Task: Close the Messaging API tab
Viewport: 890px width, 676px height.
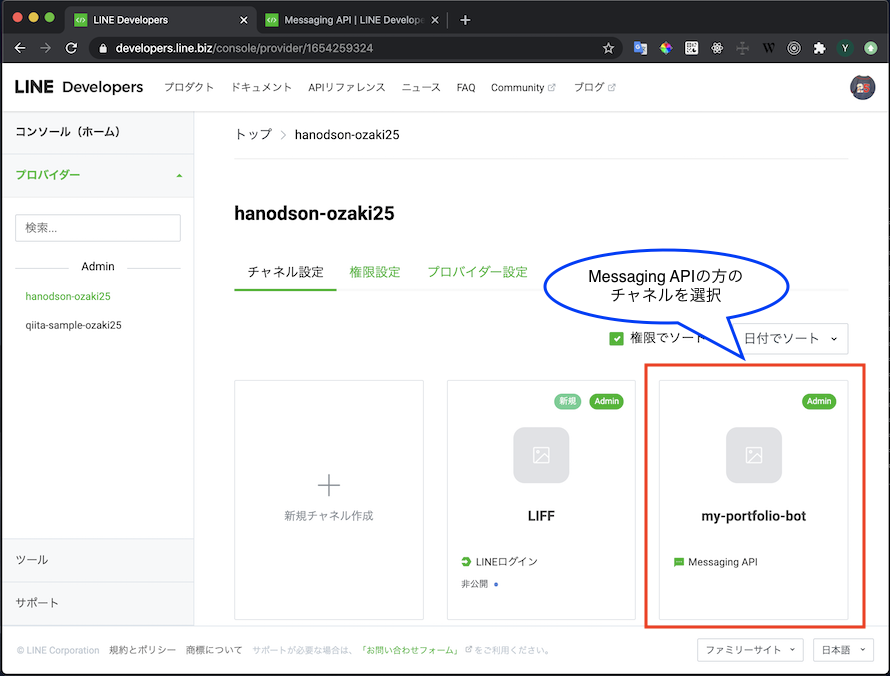Action: 435,20
